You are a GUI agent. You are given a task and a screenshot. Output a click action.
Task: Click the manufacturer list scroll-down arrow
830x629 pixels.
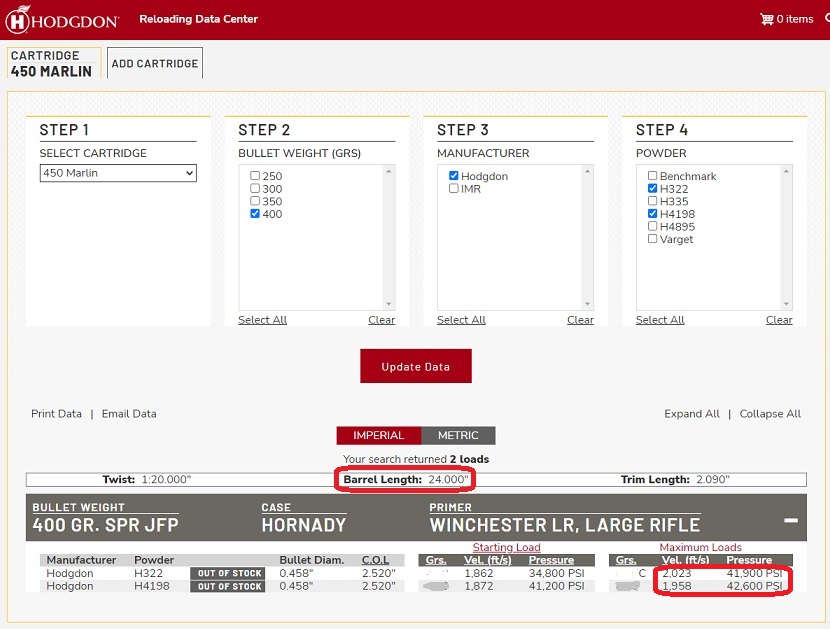pyautogui.click(x=587, y=304)
